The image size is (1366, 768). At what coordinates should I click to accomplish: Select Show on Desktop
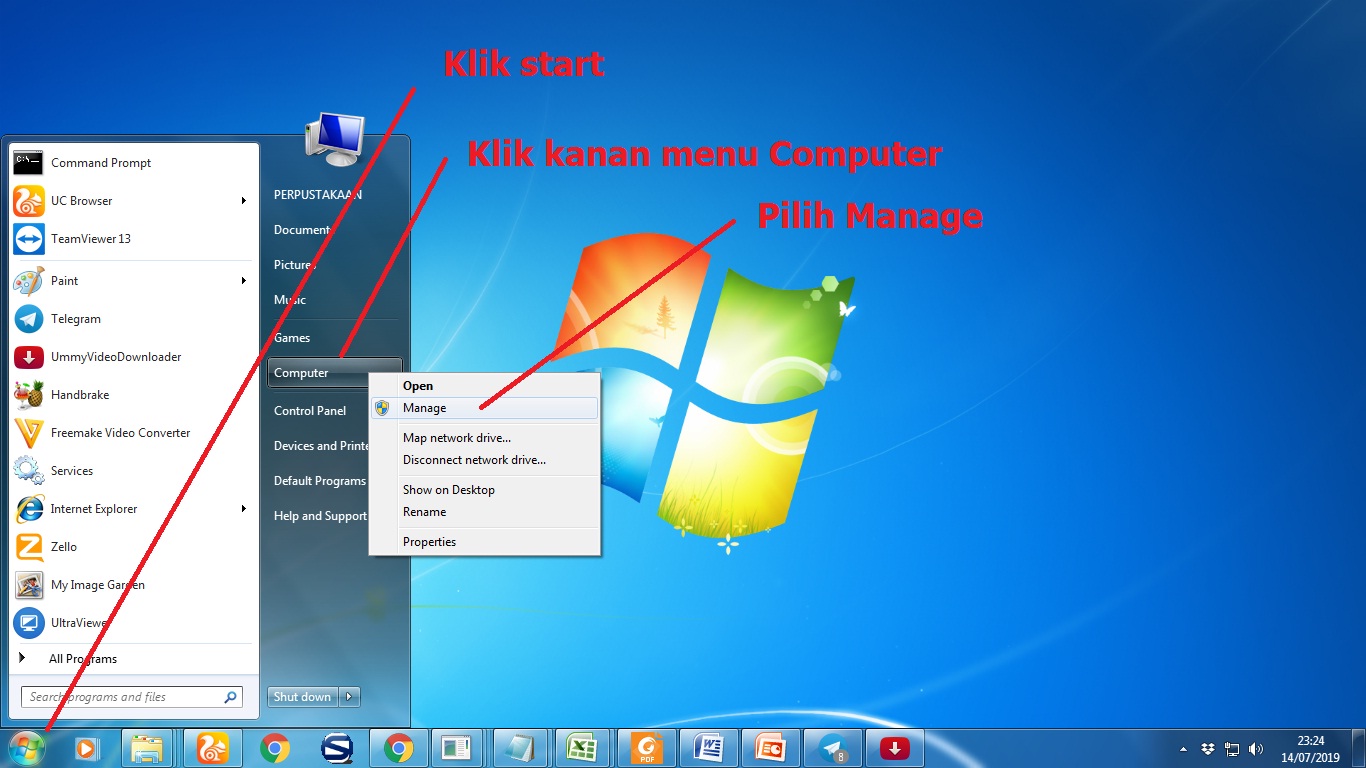484,490
